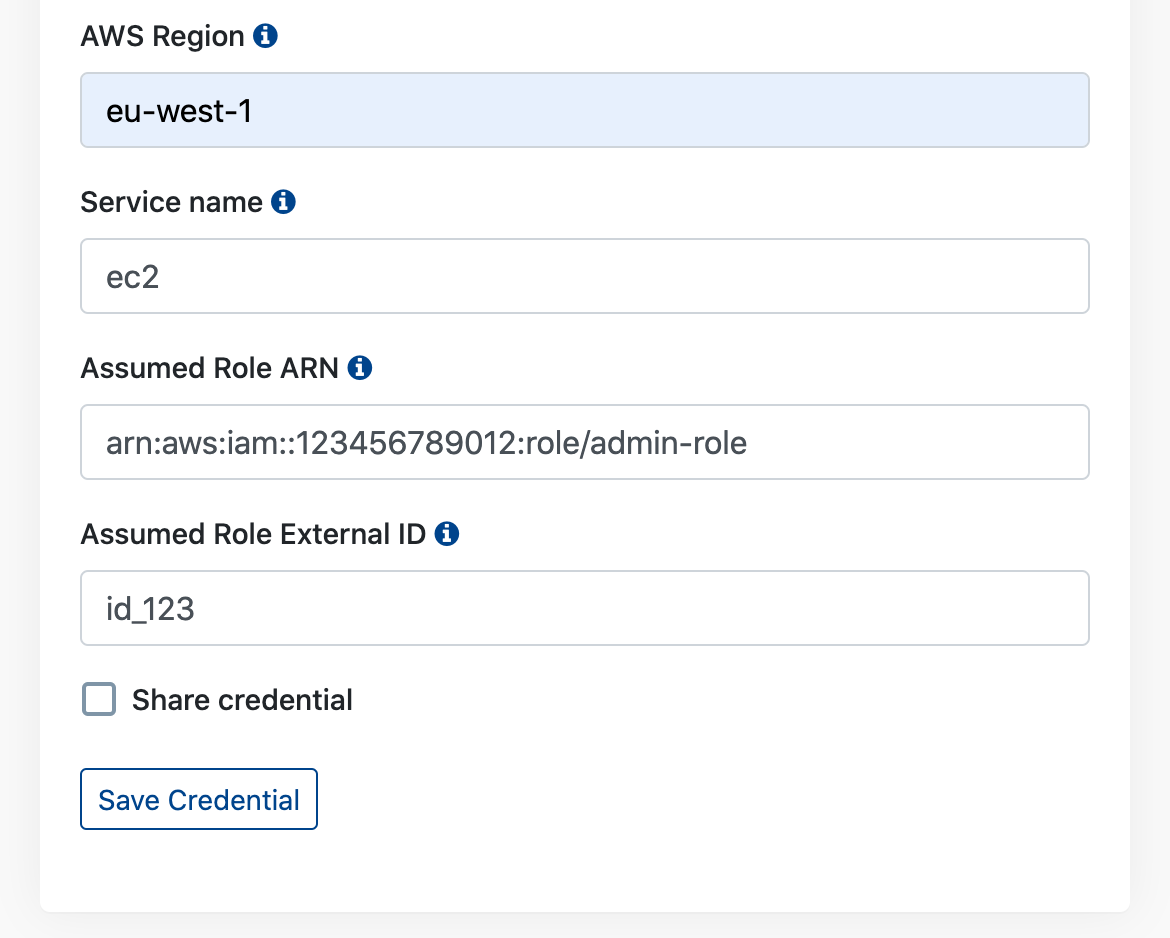
Task: Click the External ID field with id_123
Action: coord(585,608)
